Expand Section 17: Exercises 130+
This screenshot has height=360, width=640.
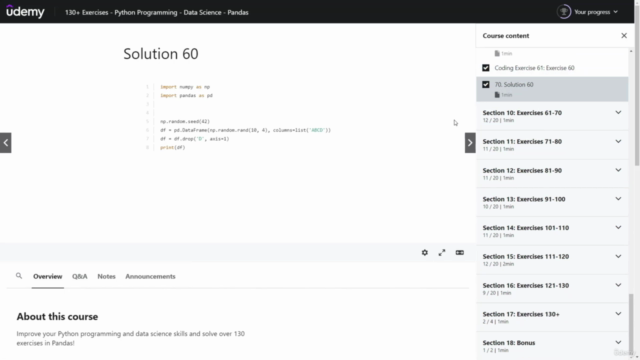pyautogui.click(x=552, y=317)
